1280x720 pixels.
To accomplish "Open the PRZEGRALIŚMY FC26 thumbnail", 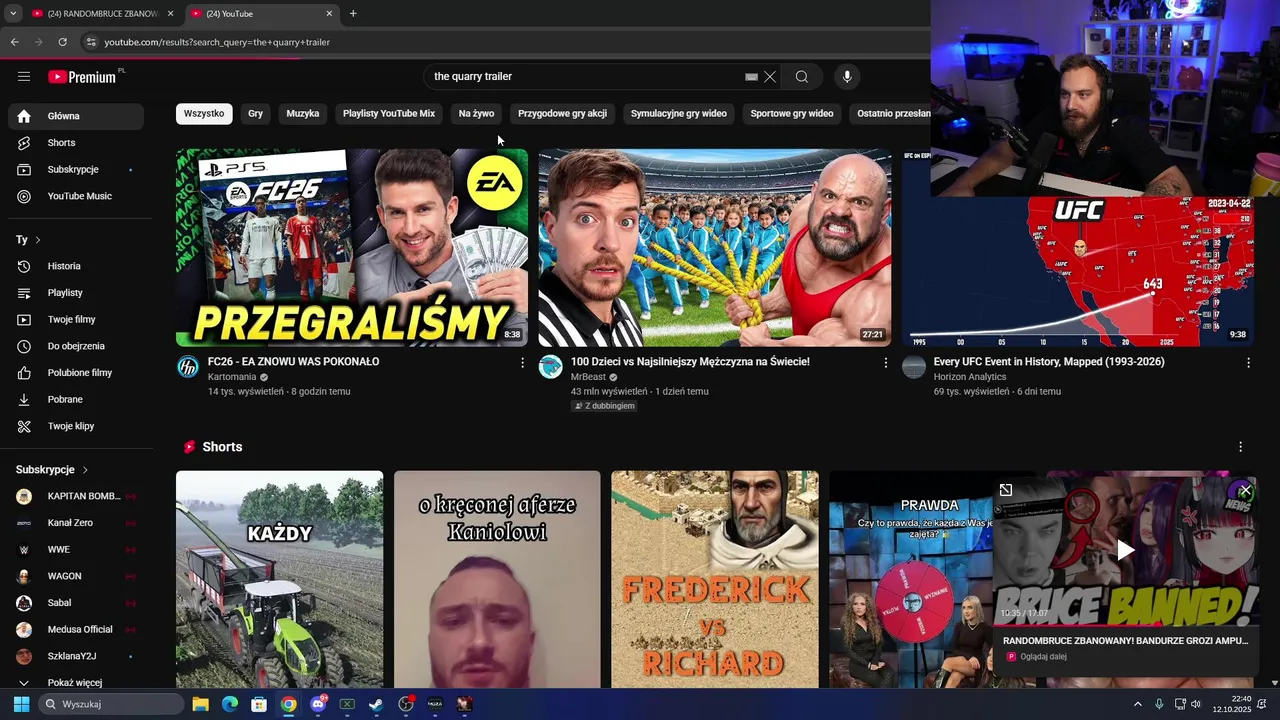I will pyautogui.click(x=352, y=248).
